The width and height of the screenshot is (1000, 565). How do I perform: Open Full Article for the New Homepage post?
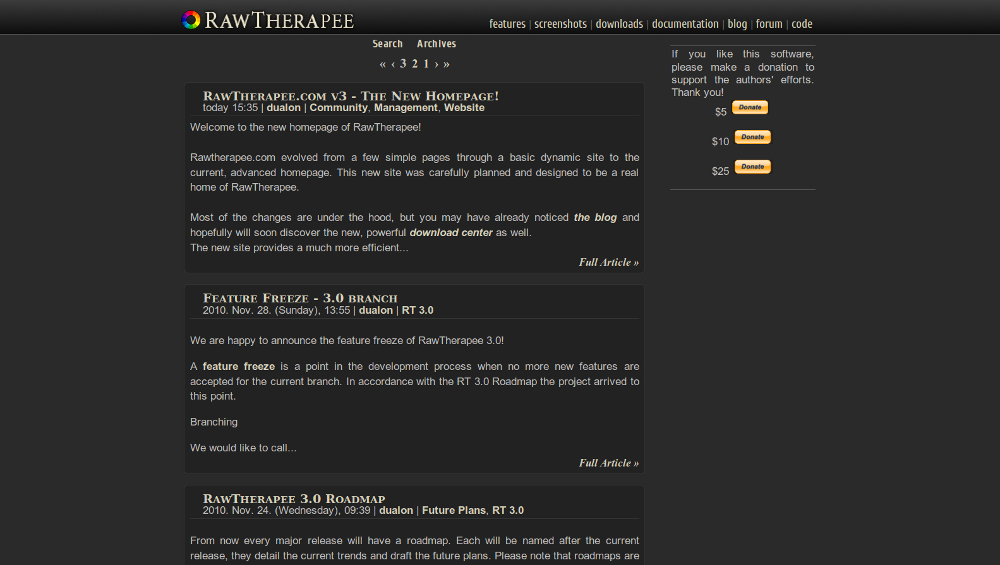point(608,262)
